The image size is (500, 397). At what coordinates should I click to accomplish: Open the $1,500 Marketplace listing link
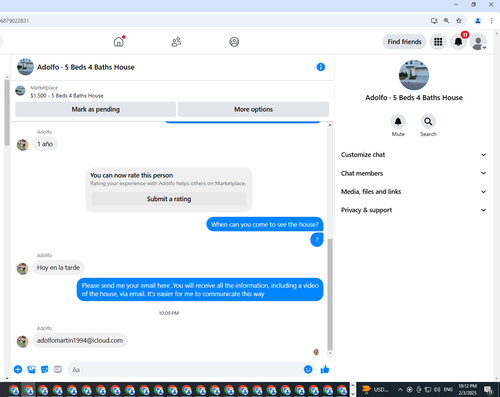[67, 96]
